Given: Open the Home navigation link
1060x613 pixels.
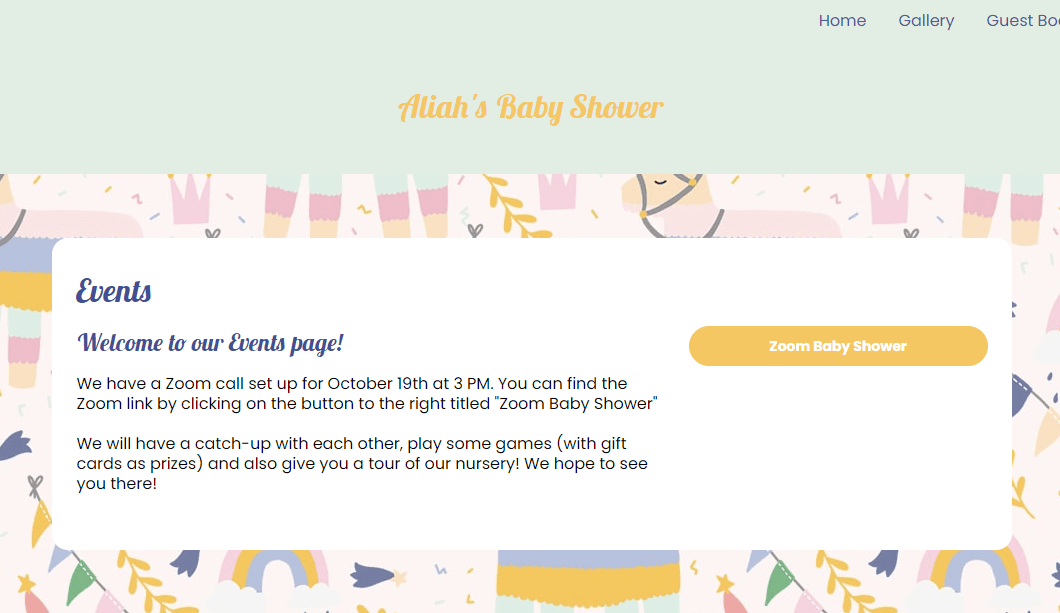Looking at the screenshot, I should (x=842, y=20).
